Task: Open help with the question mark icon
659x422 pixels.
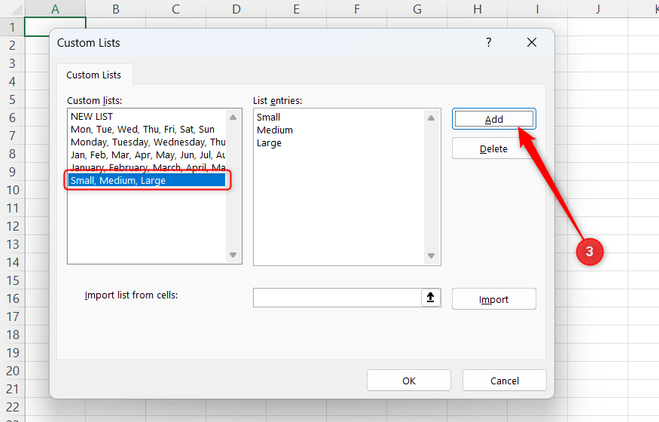Action: click(488, 42)
